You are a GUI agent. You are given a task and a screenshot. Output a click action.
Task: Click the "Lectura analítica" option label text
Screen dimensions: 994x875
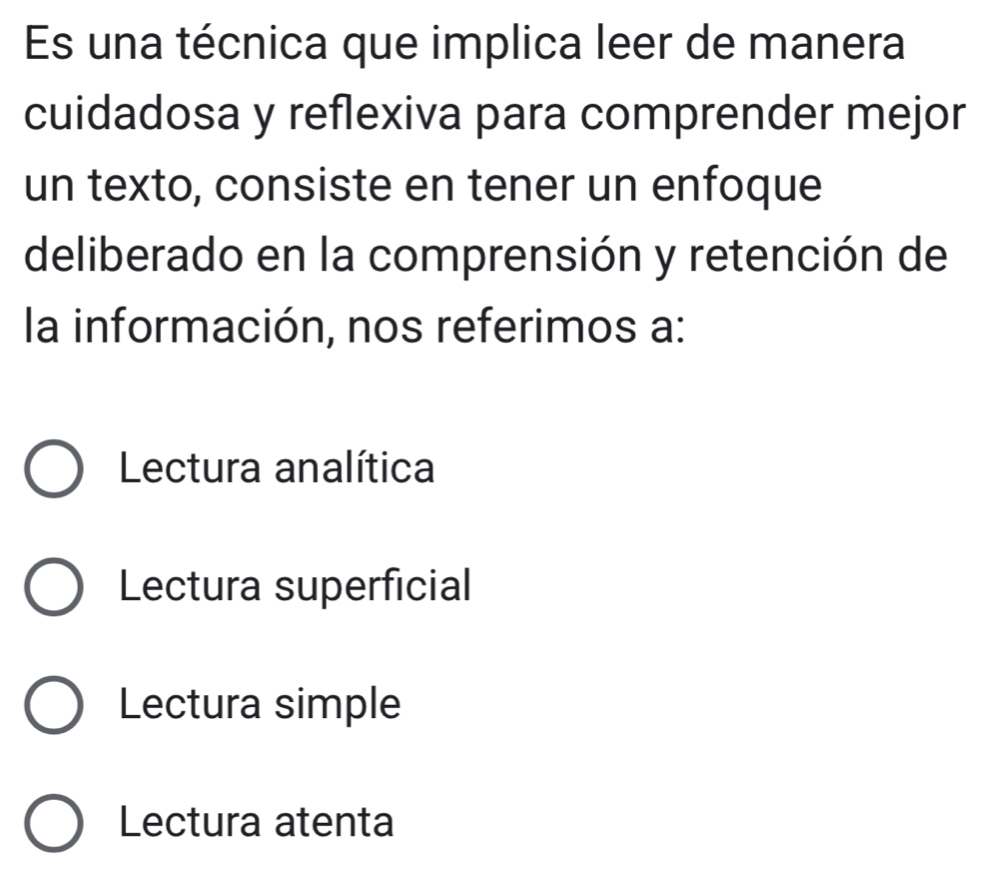(277, 468)
